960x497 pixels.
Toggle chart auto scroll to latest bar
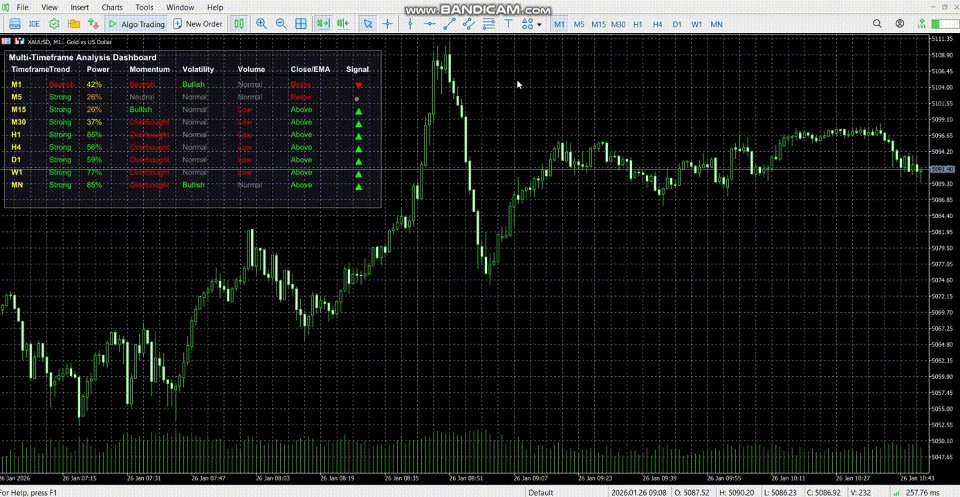tap(323, 24)
